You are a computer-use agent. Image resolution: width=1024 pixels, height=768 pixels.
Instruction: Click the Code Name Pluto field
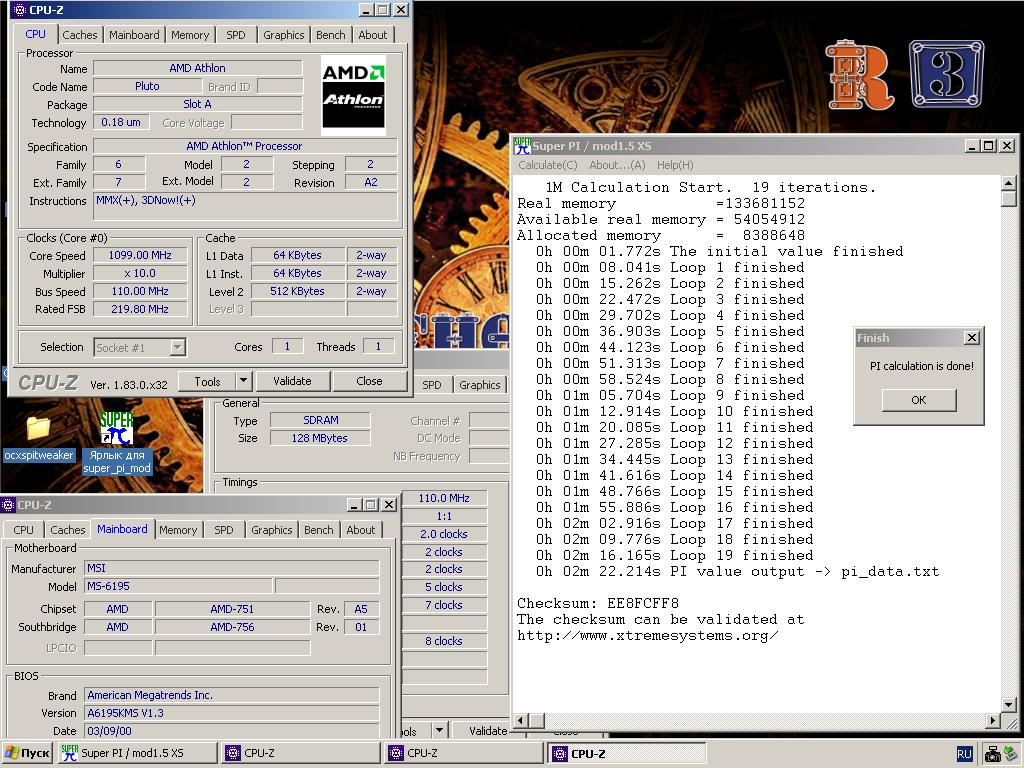(x=147, y=86)
